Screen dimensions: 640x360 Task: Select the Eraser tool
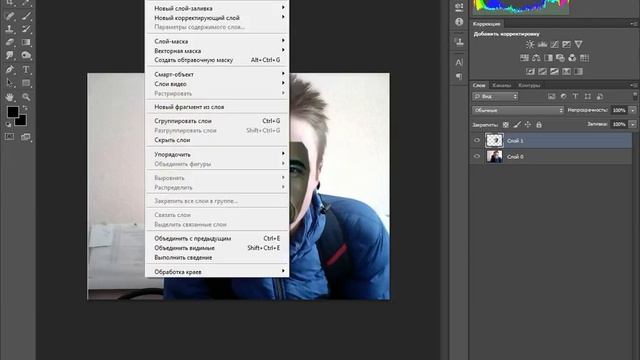pyautogui.click(x=10, y=42)
